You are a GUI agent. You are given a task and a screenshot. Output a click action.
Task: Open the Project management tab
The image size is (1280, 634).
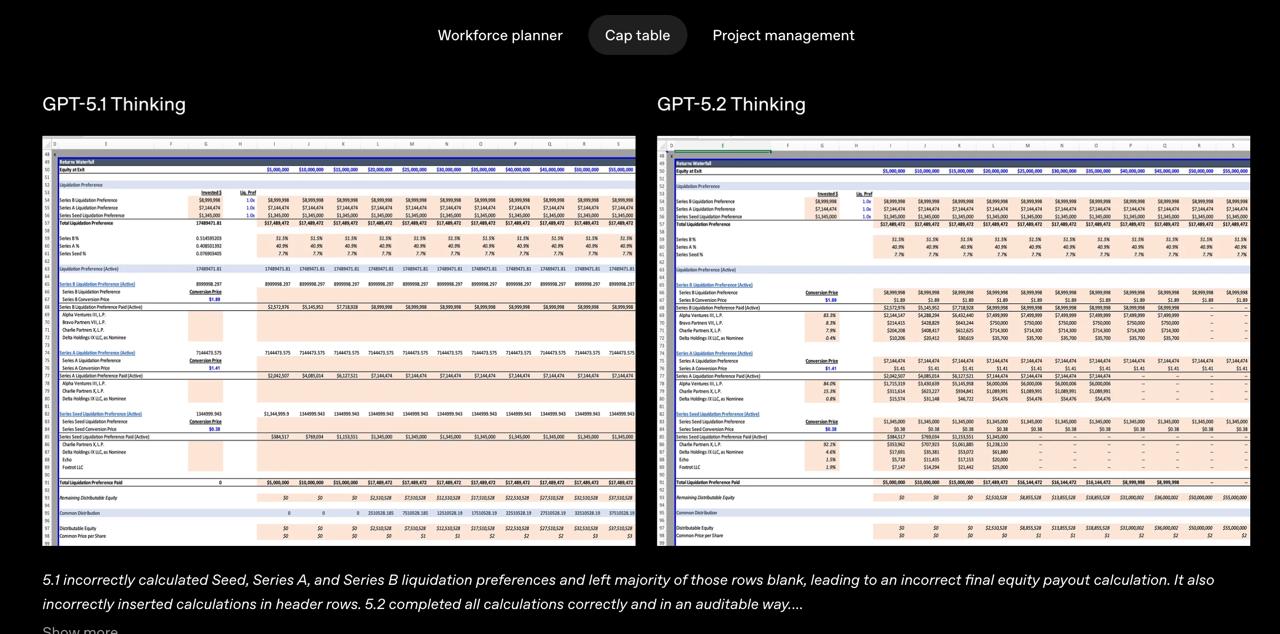[x=783, y=35]
